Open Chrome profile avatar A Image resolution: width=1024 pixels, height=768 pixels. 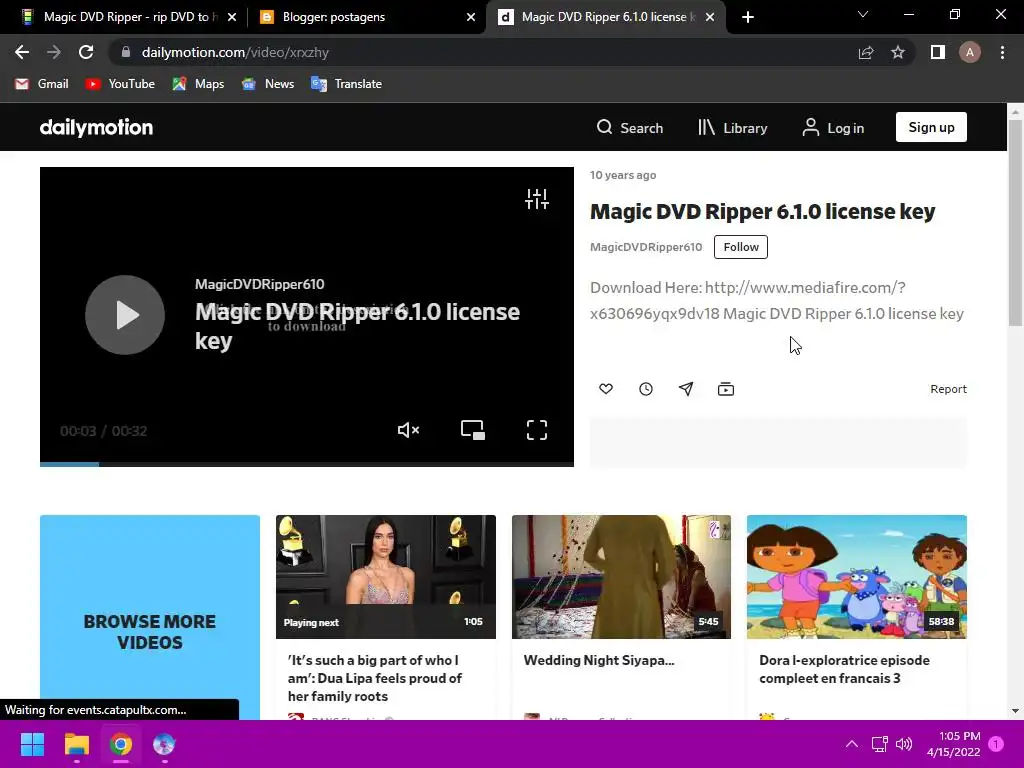click(970, 52)
